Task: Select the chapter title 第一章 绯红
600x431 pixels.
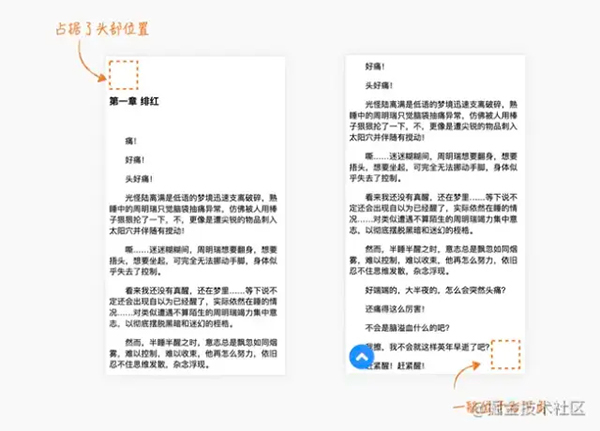Action: 134,101
